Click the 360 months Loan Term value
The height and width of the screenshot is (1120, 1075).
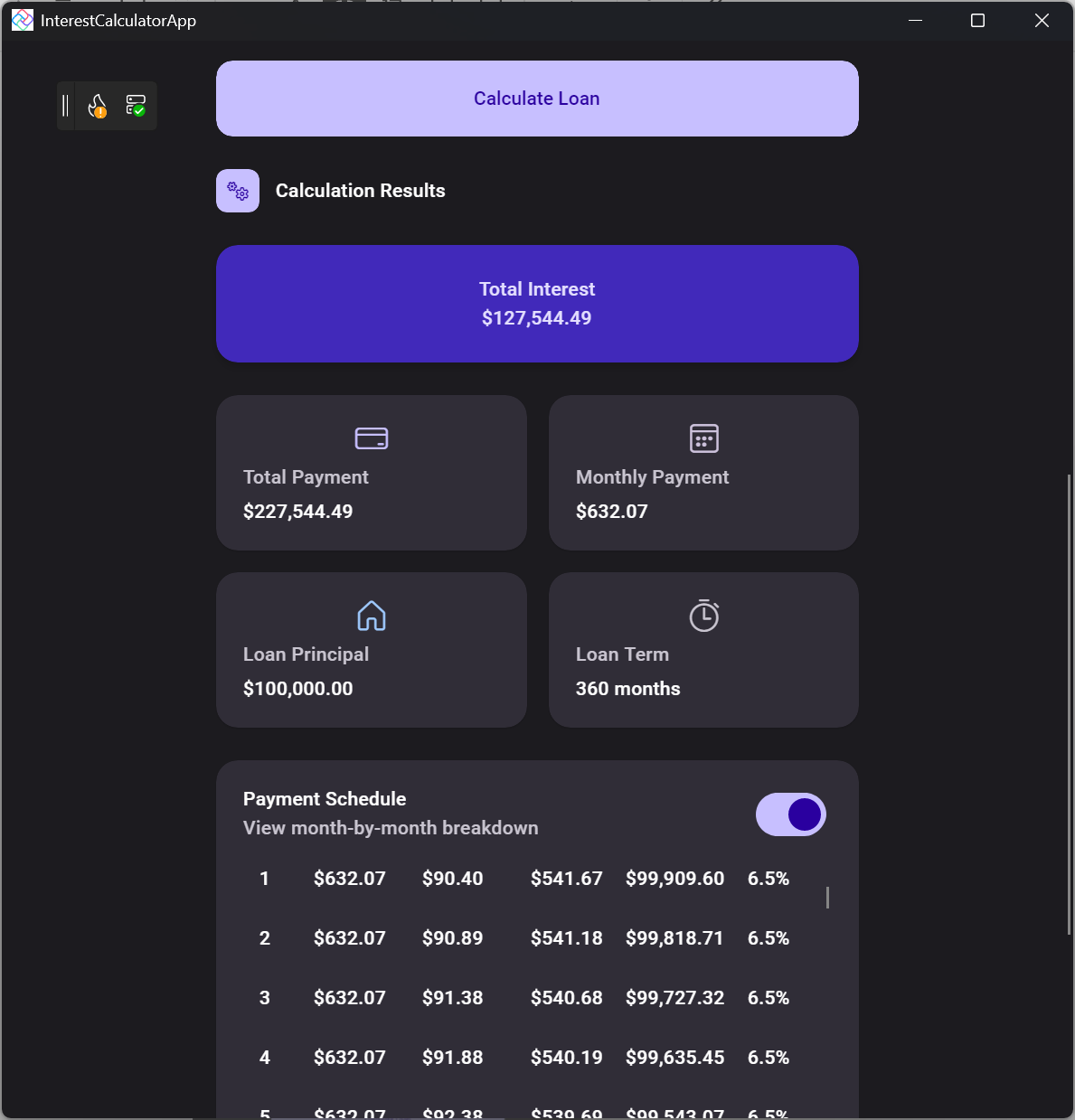point(628,689)
